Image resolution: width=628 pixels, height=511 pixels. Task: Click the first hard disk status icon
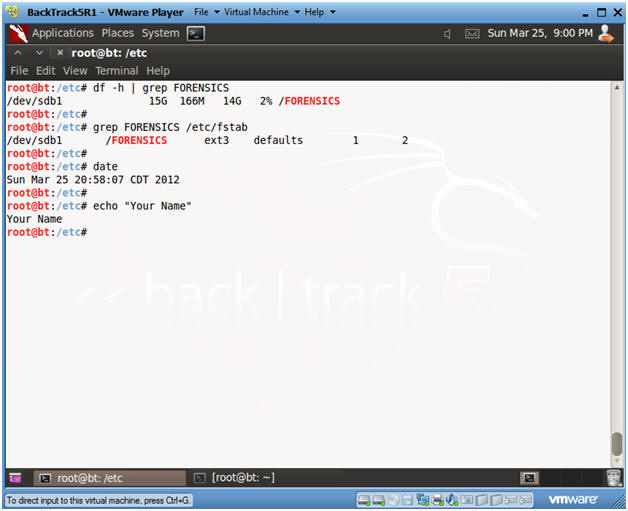[x=364, y=500]
